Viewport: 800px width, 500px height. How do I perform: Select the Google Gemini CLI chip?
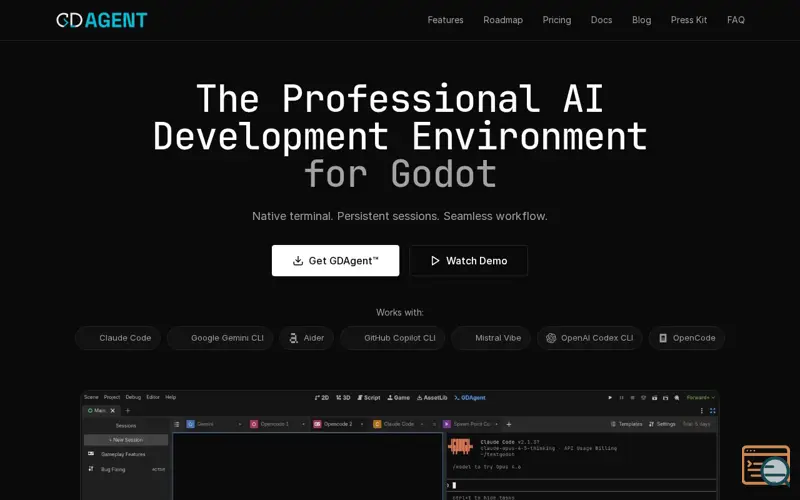(x=220, y=338)
